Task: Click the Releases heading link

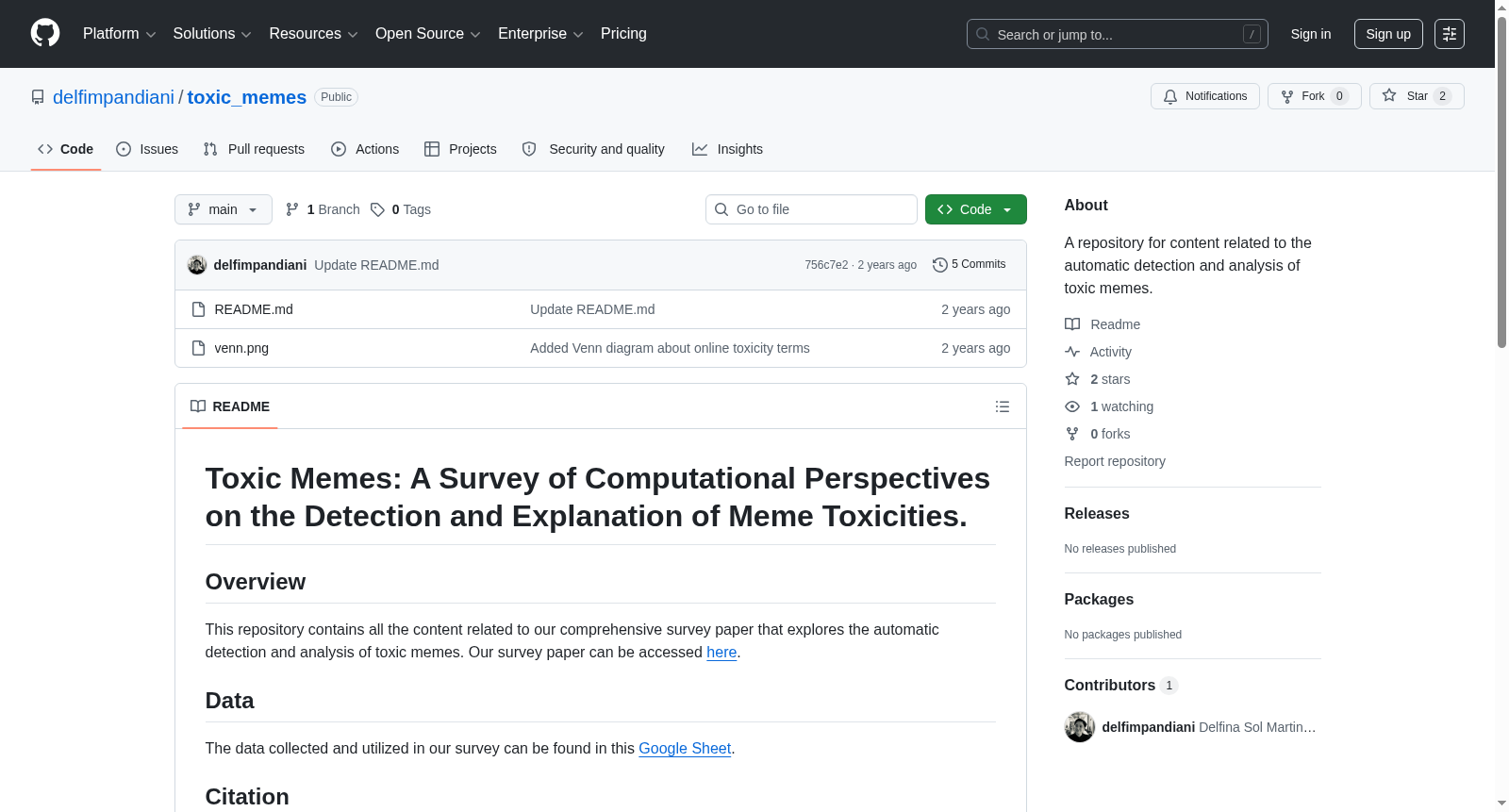Action: tap(1097, 514)
